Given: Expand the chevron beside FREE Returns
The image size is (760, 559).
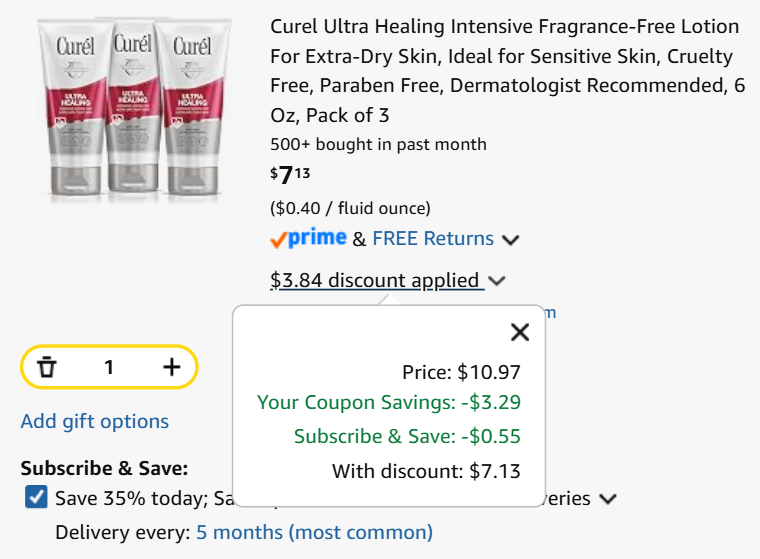Looking at the screenshot, I should pos(511,240).
